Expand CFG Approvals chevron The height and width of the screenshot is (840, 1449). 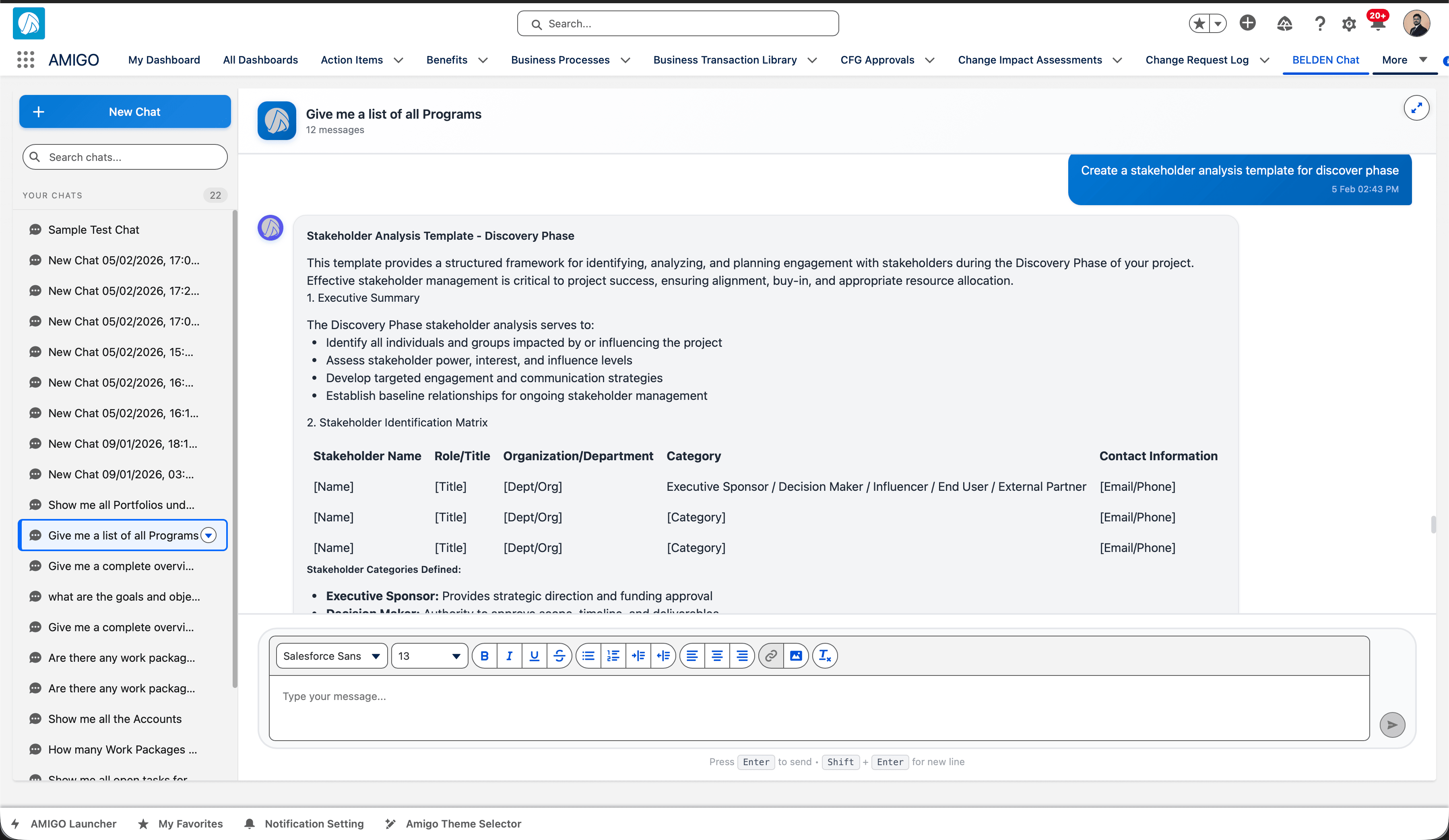(930, 60)
